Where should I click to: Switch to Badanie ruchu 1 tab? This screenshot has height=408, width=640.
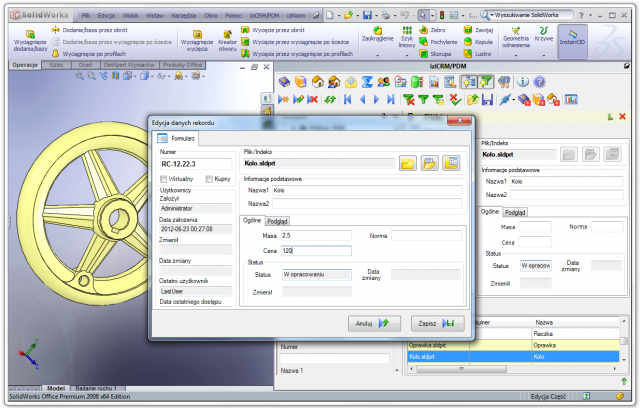[96, 388]
